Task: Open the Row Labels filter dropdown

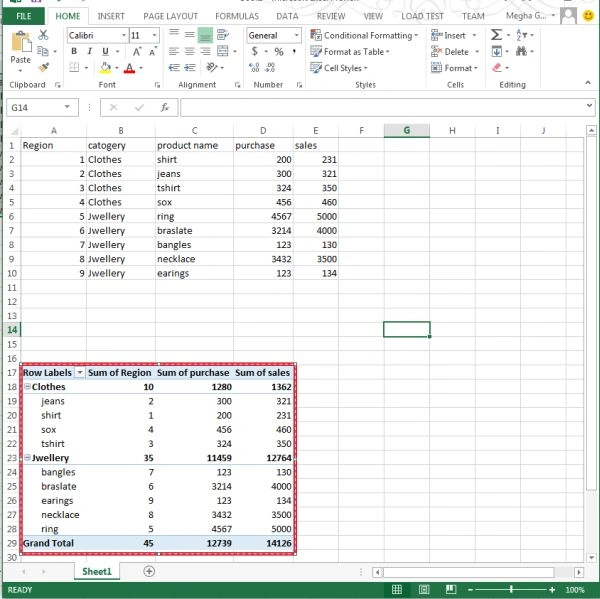Action: point(80,372)
